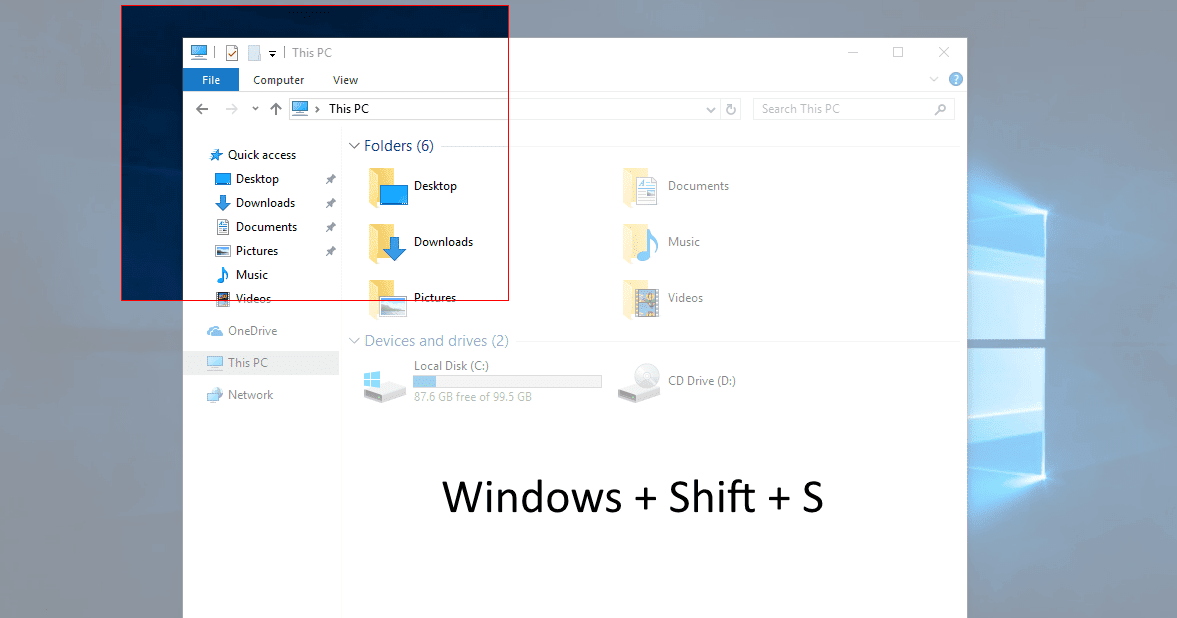Click the back navigation arrow
The width and height of the screenshot is (1177, 618).
pyautogui.click(x=202, y=108)
